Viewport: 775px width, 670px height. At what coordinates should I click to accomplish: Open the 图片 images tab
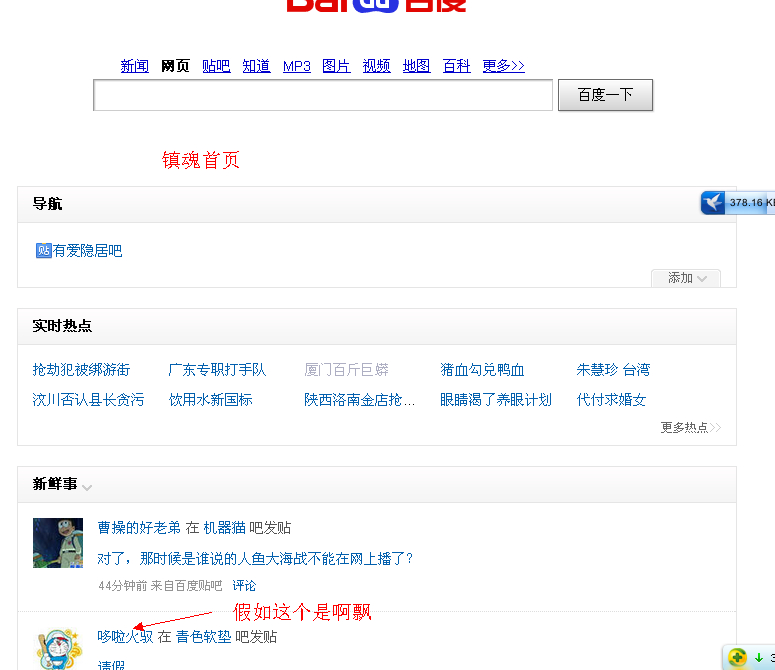336,66
